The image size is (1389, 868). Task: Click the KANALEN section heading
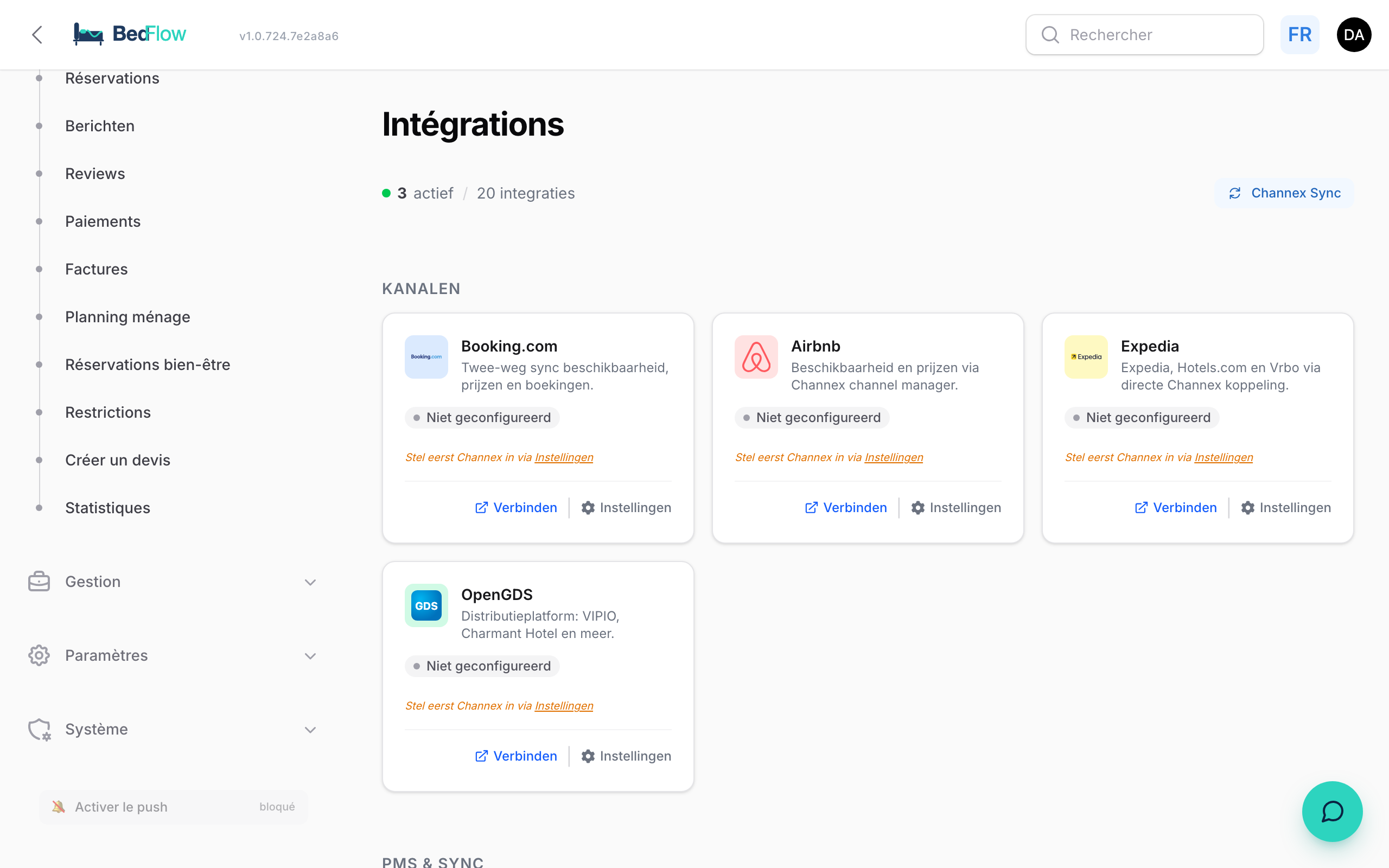click(x=421, y=289)
